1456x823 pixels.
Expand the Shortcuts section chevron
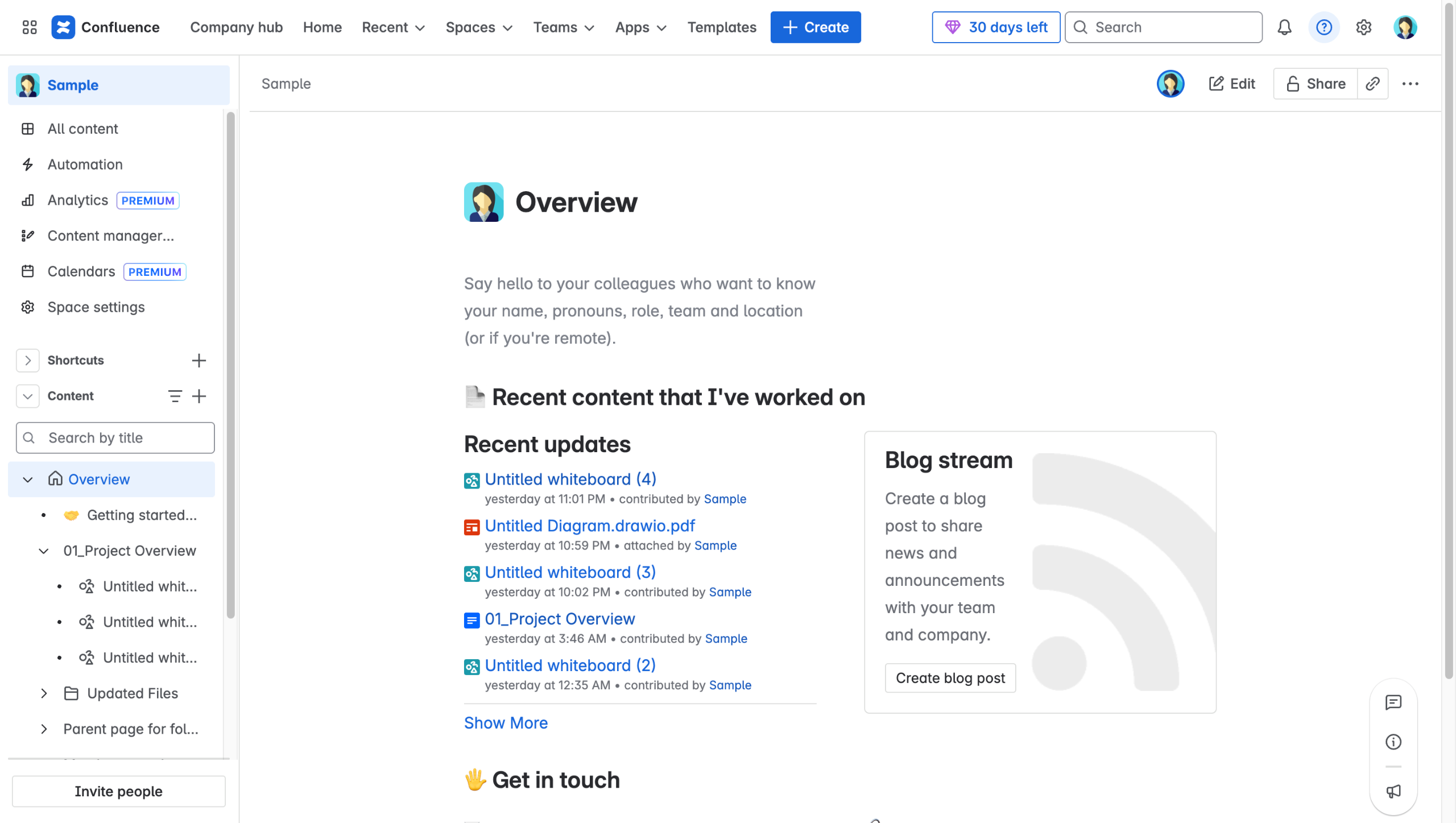point(28,360)
